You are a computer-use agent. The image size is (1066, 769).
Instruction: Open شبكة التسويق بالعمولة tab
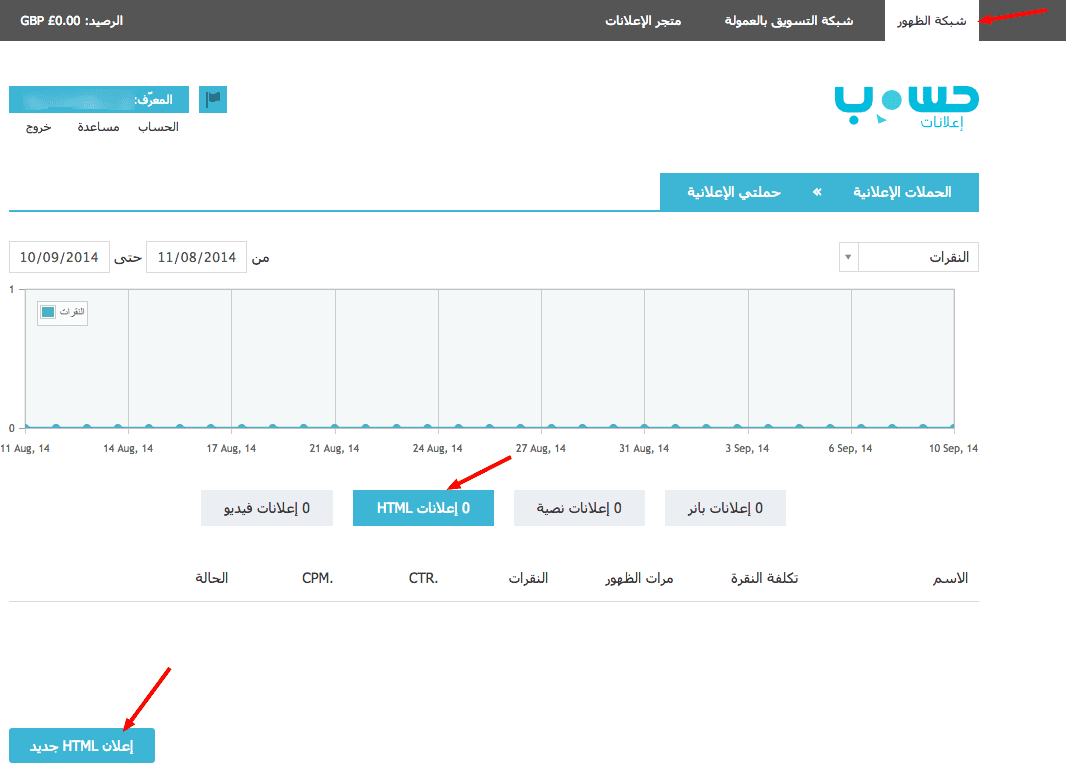[x=789, y=20]
